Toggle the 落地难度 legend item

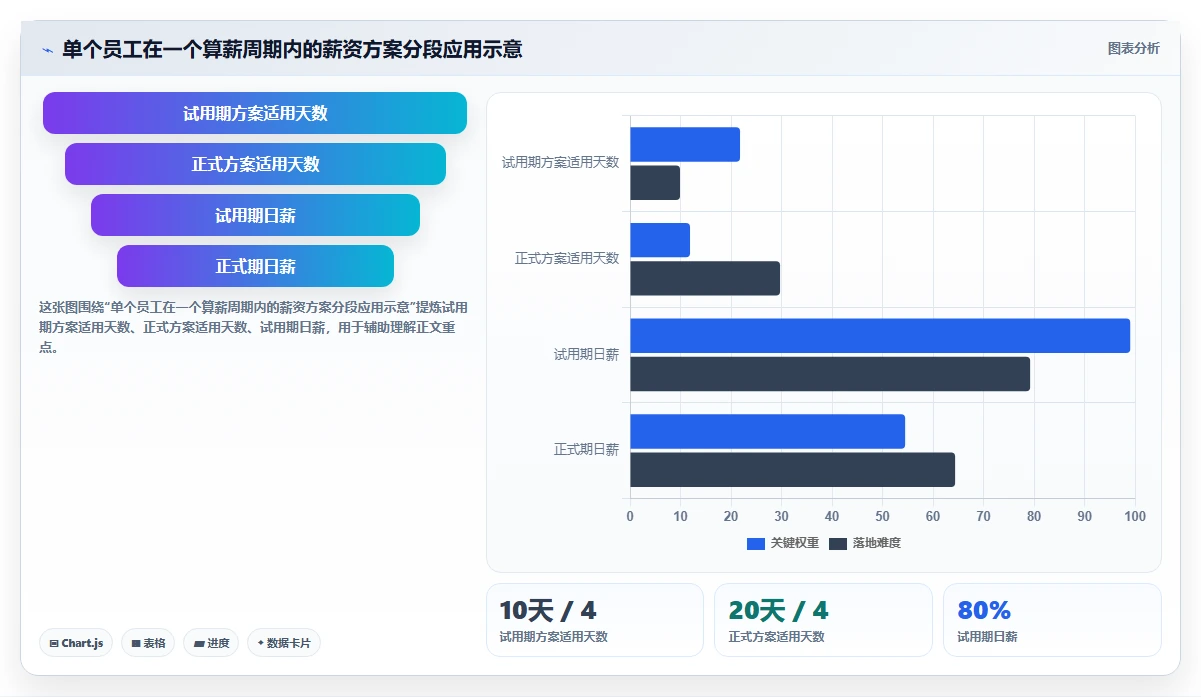click(865, 543)
